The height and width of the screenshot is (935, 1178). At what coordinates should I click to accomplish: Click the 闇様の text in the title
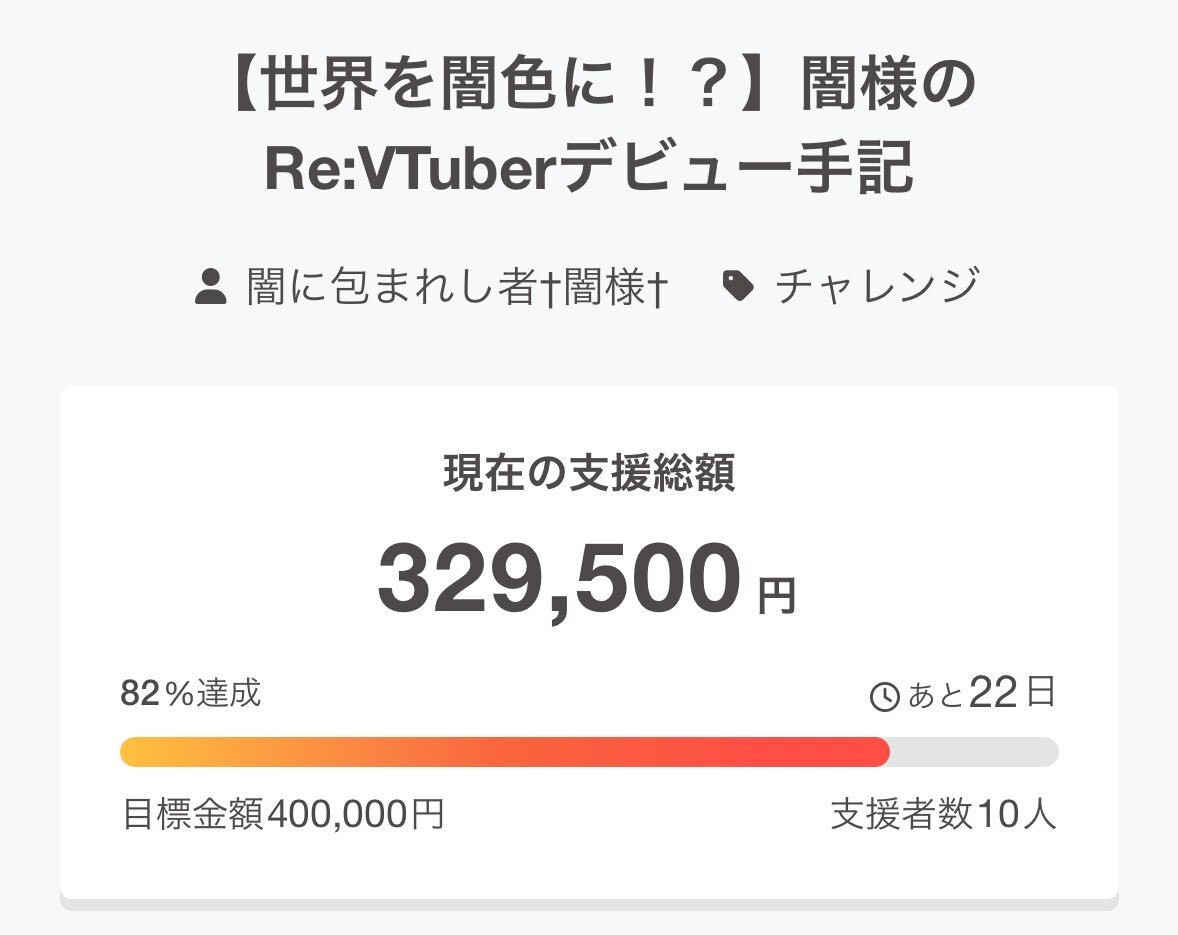click(x=888, y=83)
